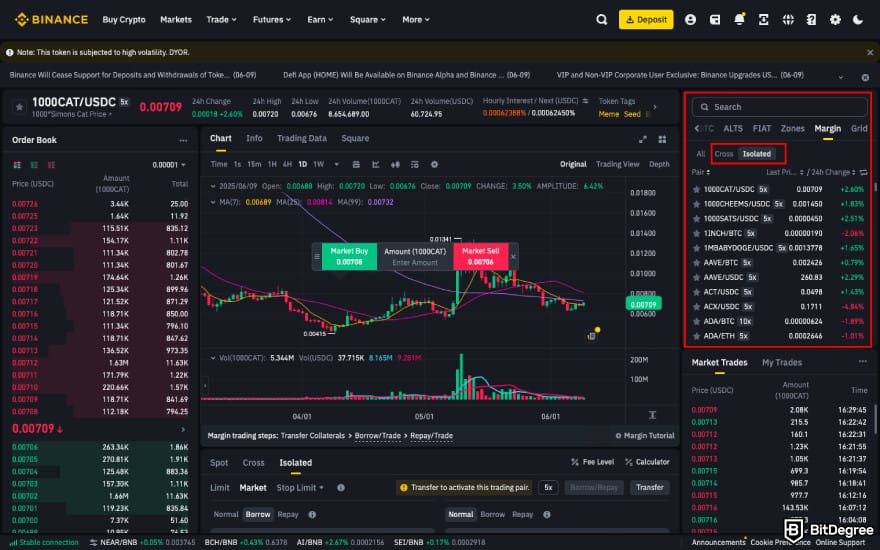Close the Market Buy/Sell quick order widget
880x550 pixels.
tap(513, 256)
